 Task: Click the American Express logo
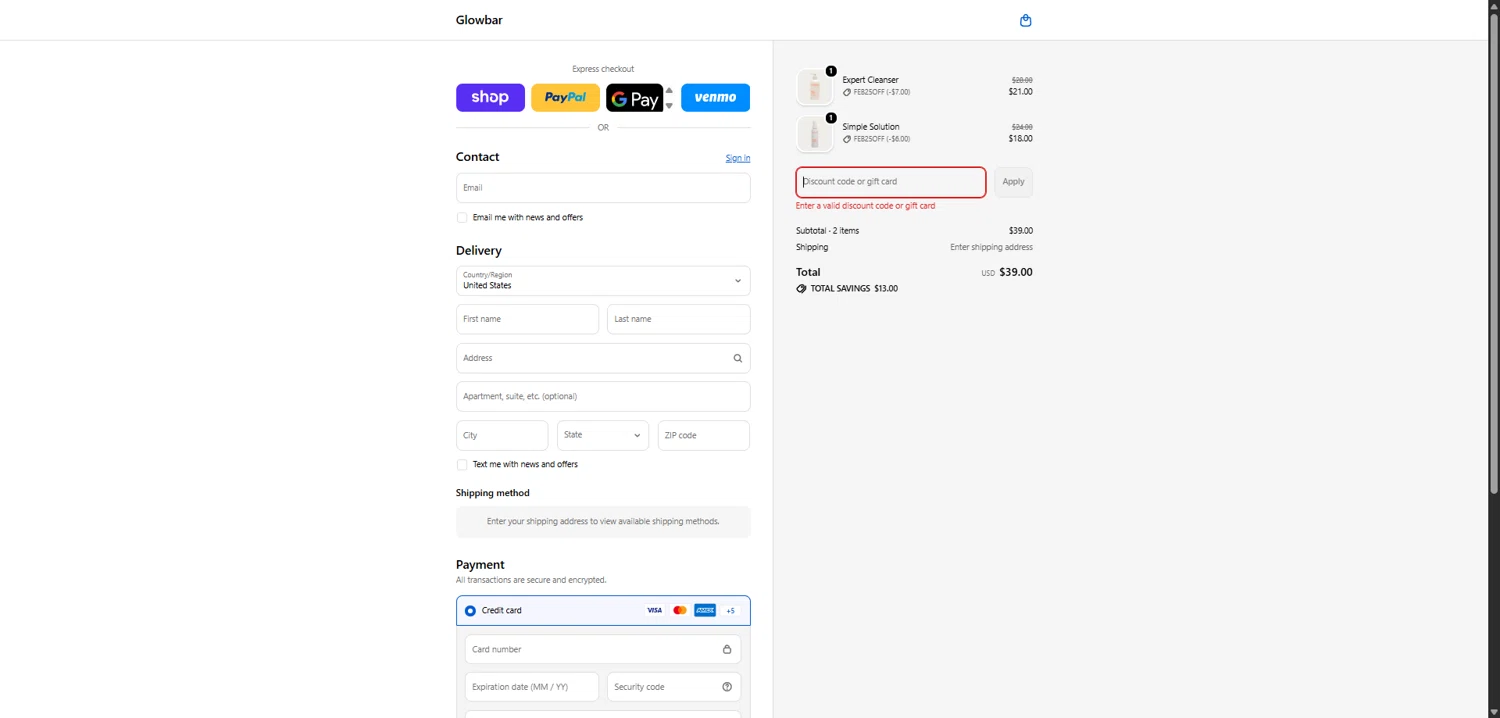click(x=705, y=610)
